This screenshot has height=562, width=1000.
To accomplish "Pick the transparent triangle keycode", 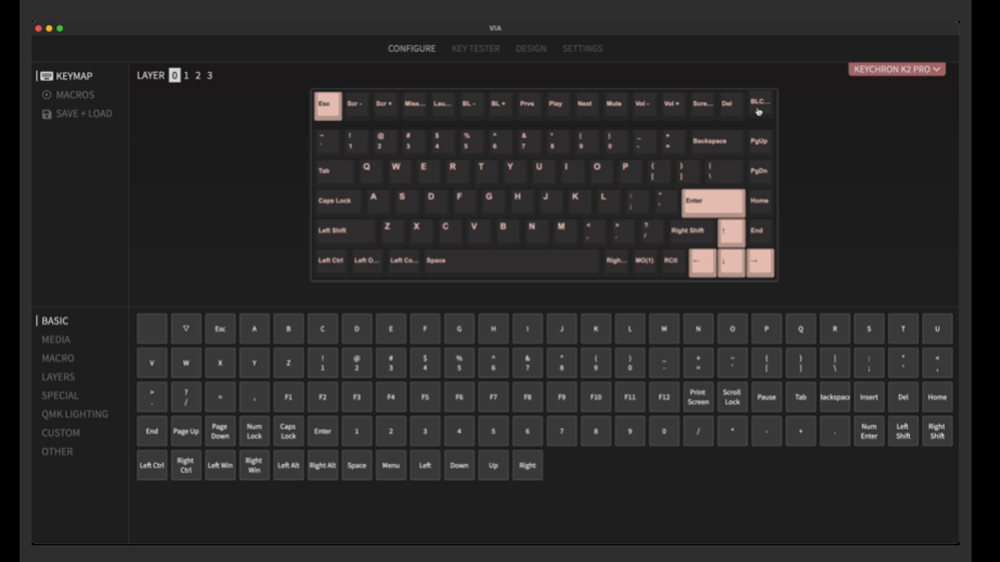I will 186,329.
